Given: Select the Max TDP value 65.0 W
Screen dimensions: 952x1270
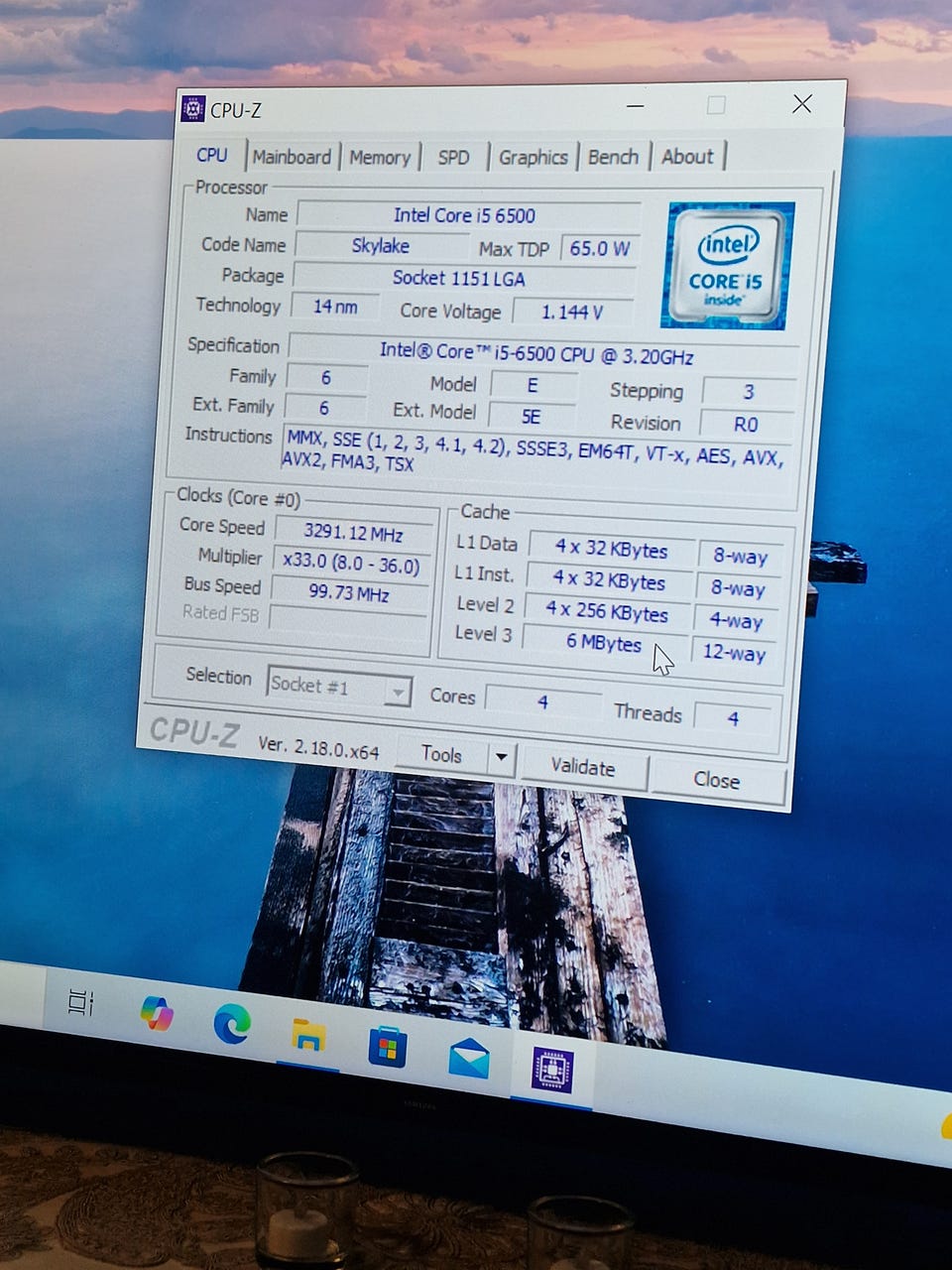Looking at the screenshot, I should coord(599,248).
